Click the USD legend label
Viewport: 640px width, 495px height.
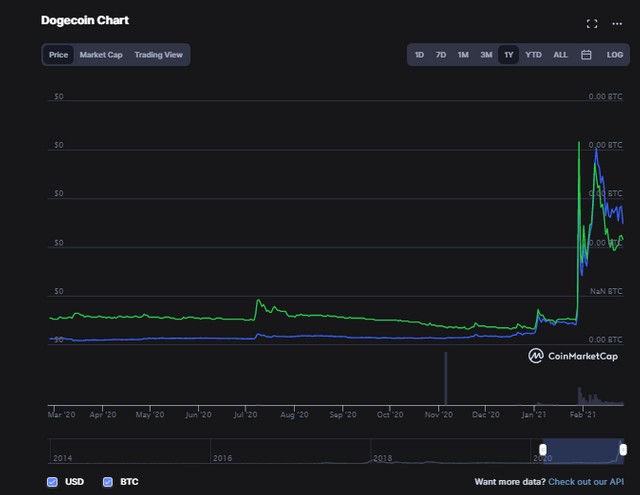pos(74,482)
